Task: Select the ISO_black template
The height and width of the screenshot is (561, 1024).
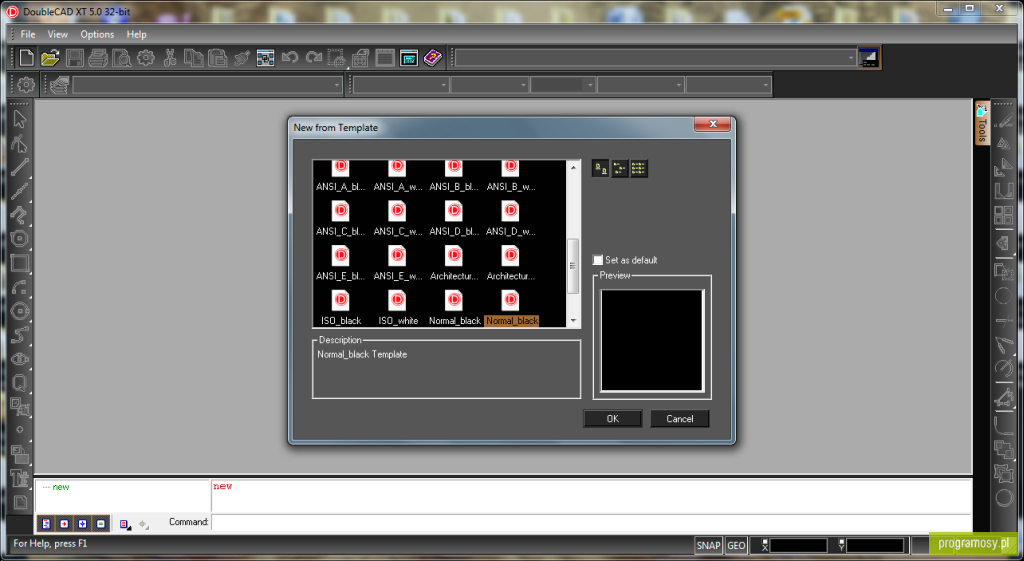Action: [341, 308]
